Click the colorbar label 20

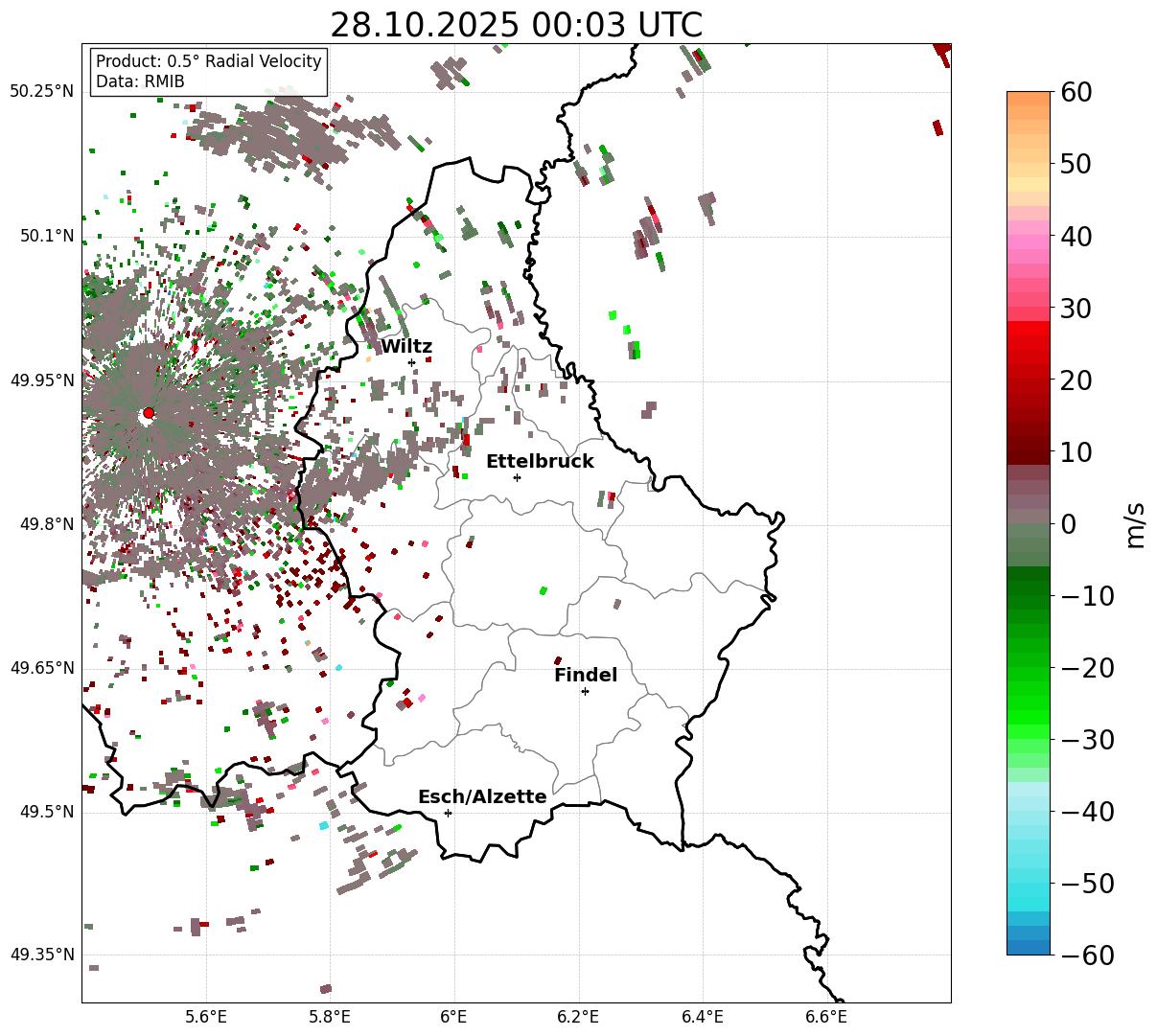[1076, 380]
